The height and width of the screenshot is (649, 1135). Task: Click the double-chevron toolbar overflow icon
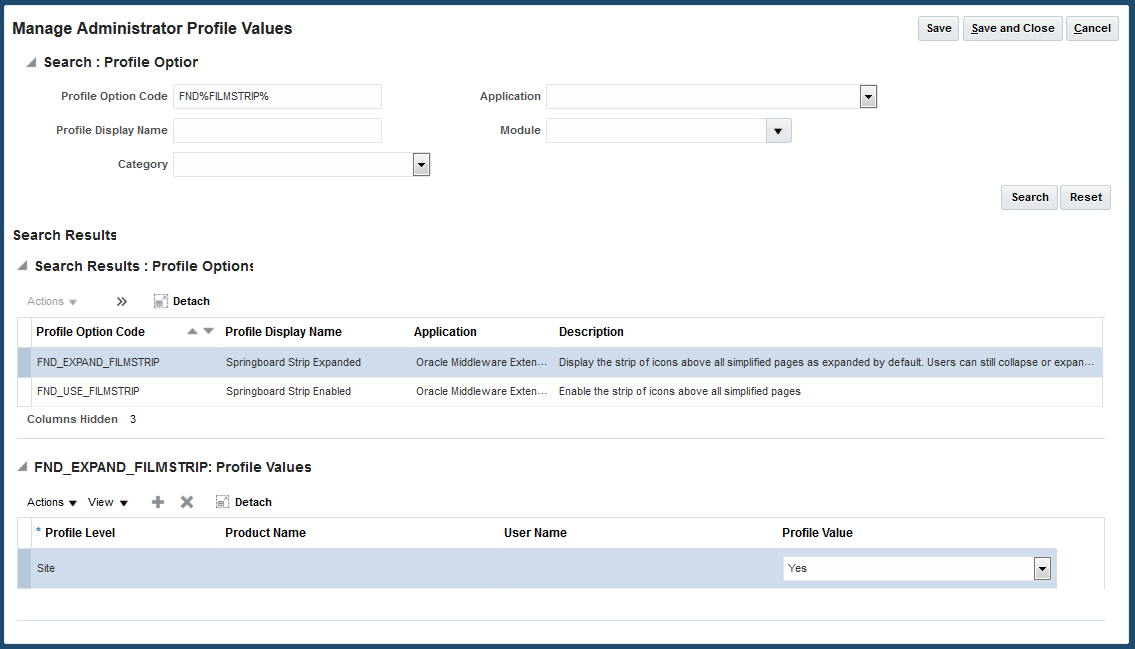pyautogui.click(x=122, y=301)
